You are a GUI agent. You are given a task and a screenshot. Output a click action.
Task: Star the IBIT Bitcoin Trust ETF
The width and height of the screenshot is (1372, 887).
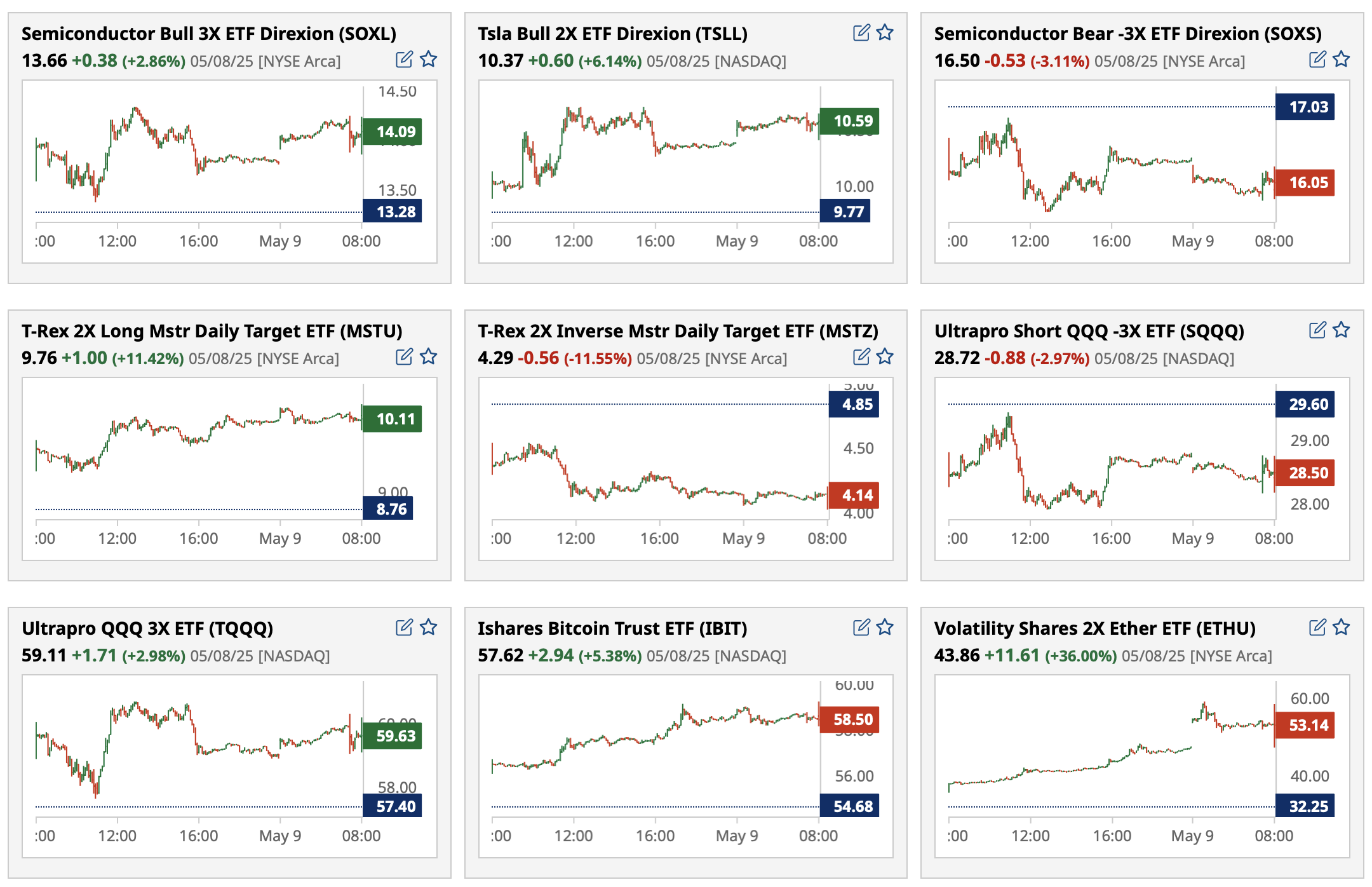[885, 627]
